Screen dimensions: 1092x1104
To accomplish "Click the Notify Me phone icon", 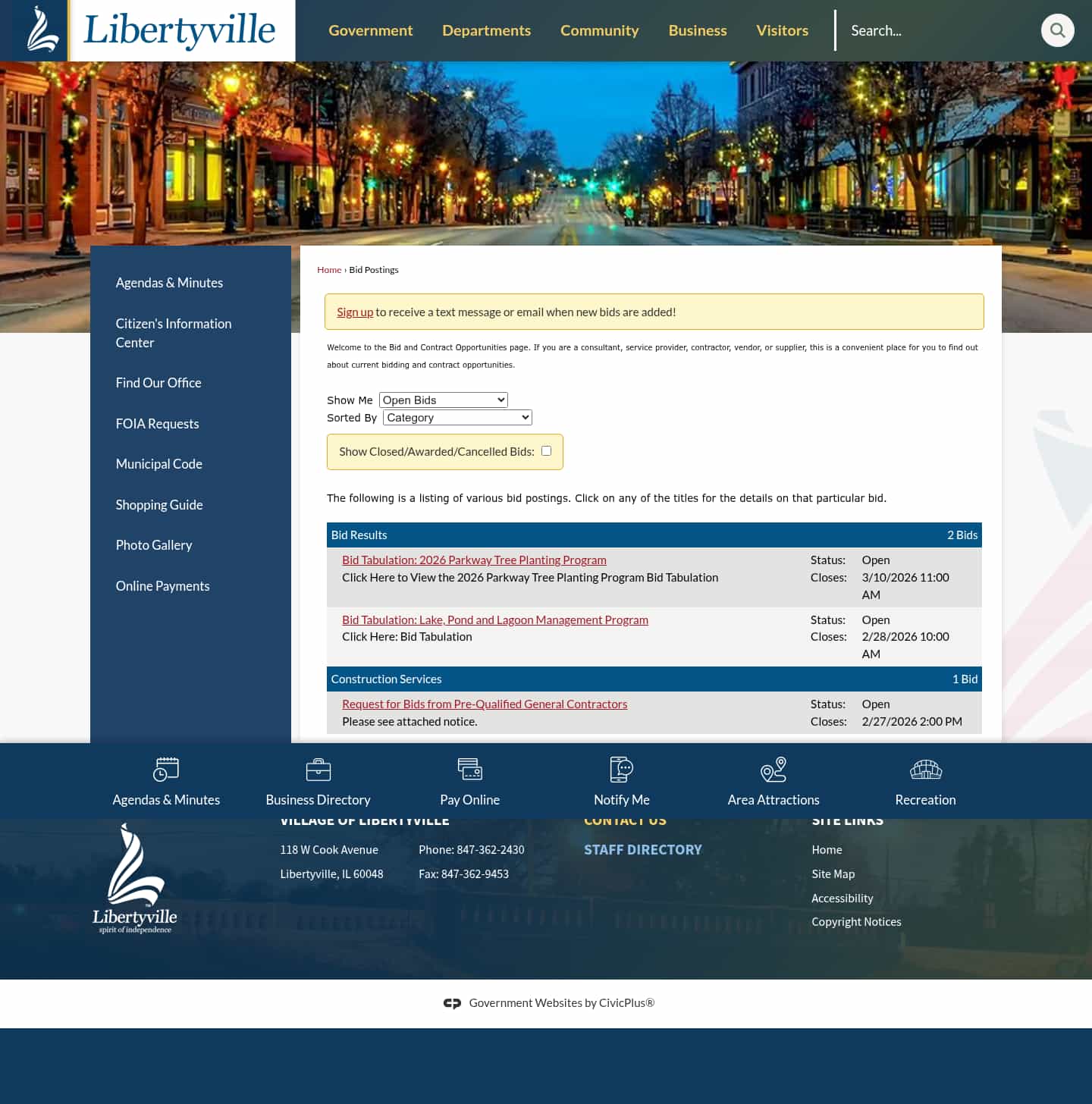I will pos(621,769).
